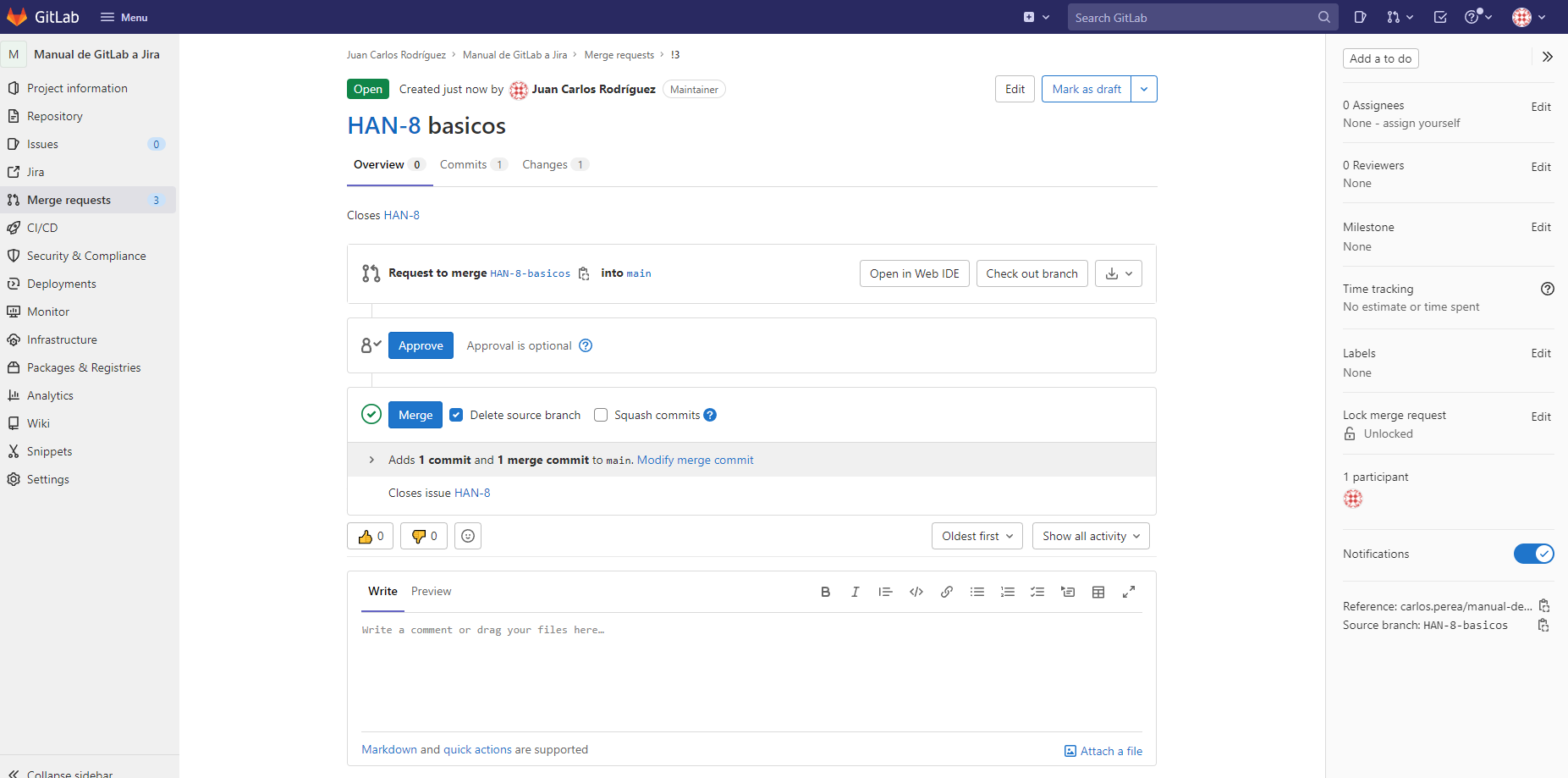The height and width of the screenshot is (778, 1568).
Task: Toggle the Notifications switch off
Action: (1533, 554)
